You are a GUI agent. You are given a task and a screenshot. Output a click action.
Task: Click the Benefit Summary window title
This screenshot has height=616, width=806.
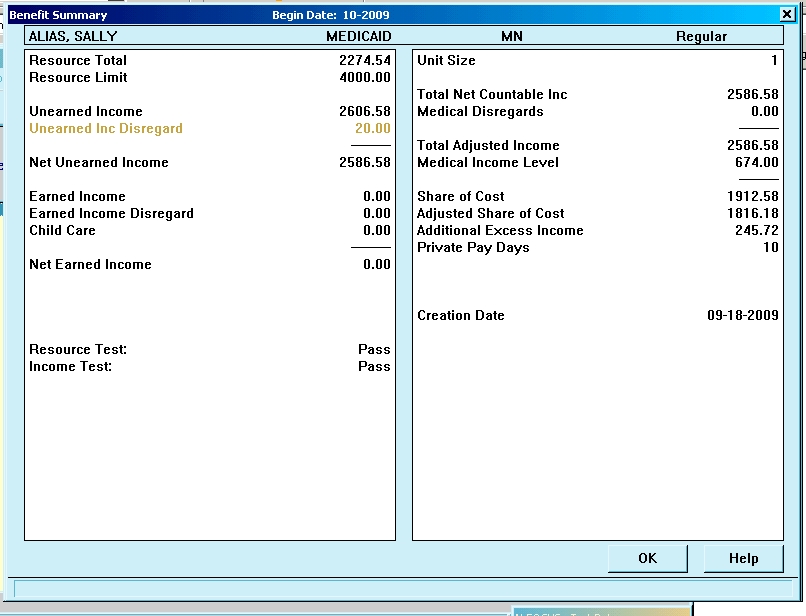click(58, 15)
